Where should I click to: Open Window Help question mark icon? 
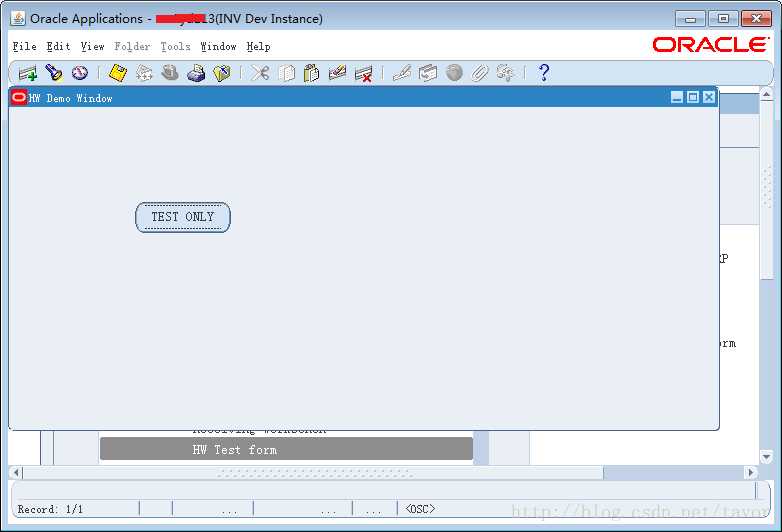[x=544, y=73]
